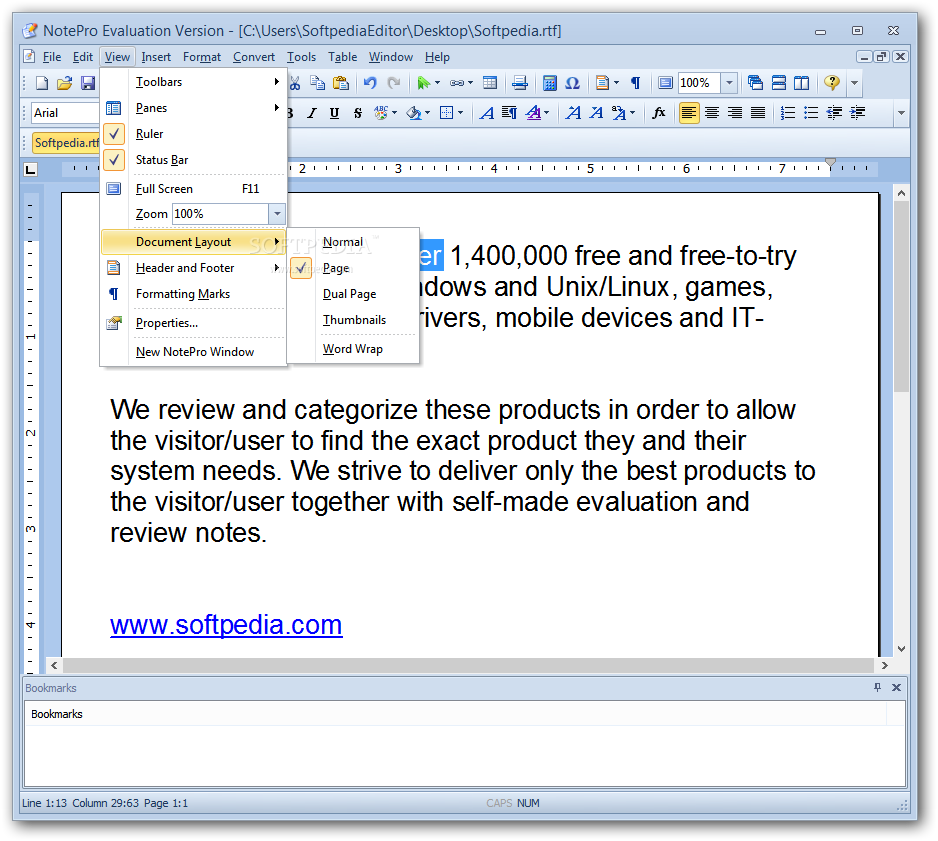The height and width of the screenshot is (841, 938).
Task: Click the Print icon
Action: coord(520,83)
